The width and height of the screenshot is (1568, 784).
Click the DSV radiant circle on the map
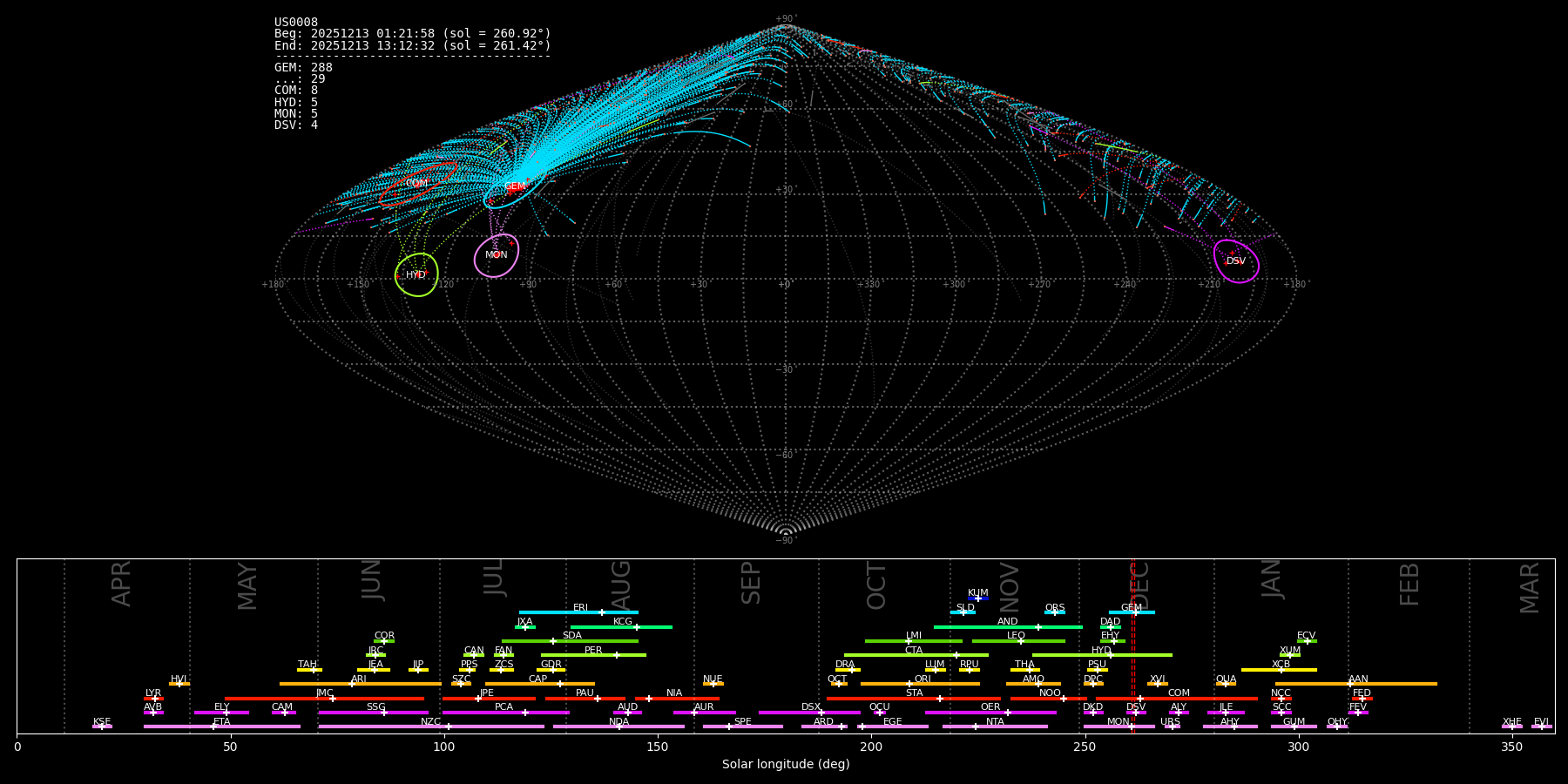1236,261
